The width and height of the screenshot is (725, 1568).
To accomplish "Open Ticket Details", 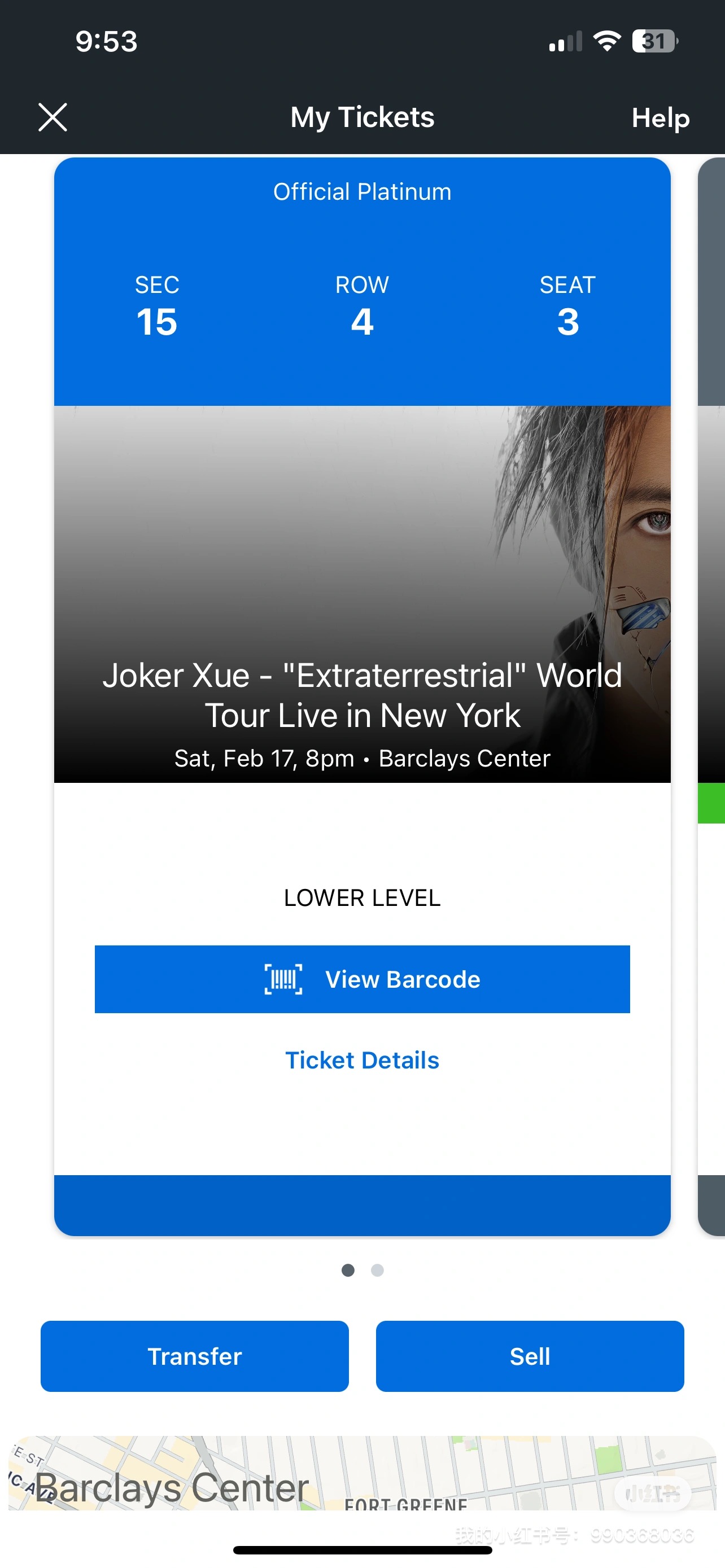I will (362, 1061).
